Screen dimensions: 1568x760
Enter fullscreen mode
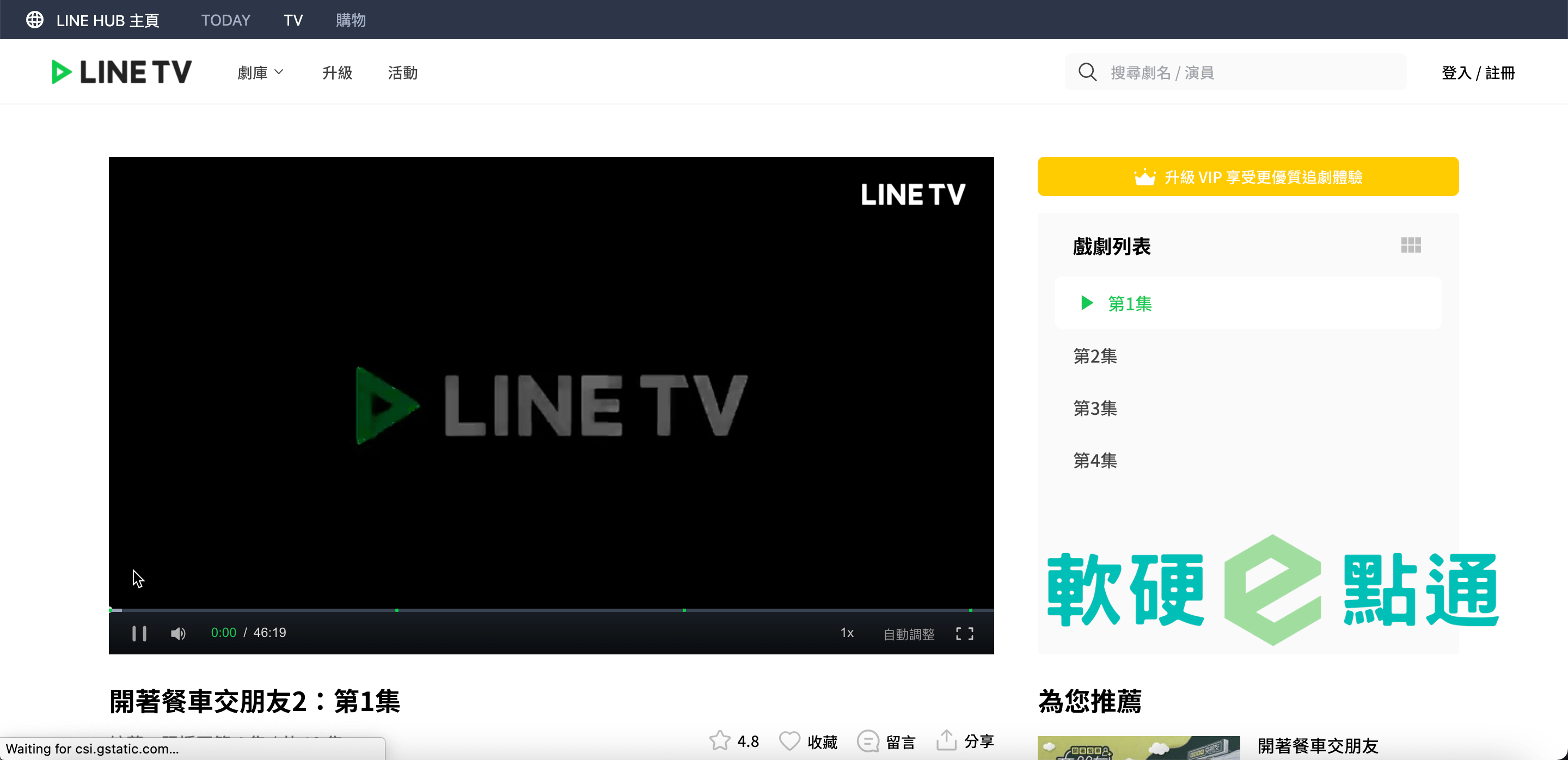pyautogui.click(x=964, y=634)
